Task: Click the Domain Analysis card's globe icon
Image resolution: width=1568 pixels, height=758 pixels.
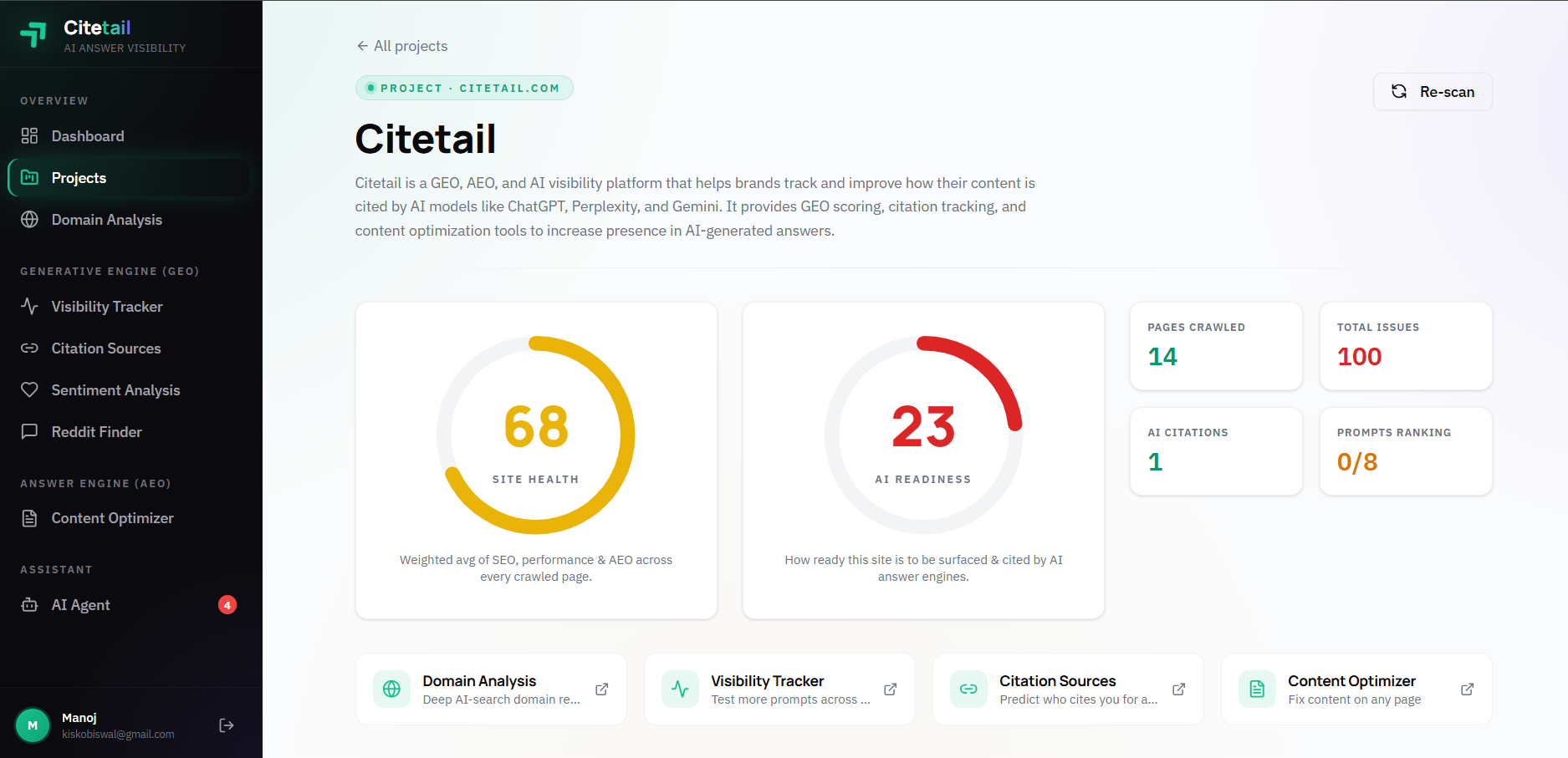Action: 391,689
